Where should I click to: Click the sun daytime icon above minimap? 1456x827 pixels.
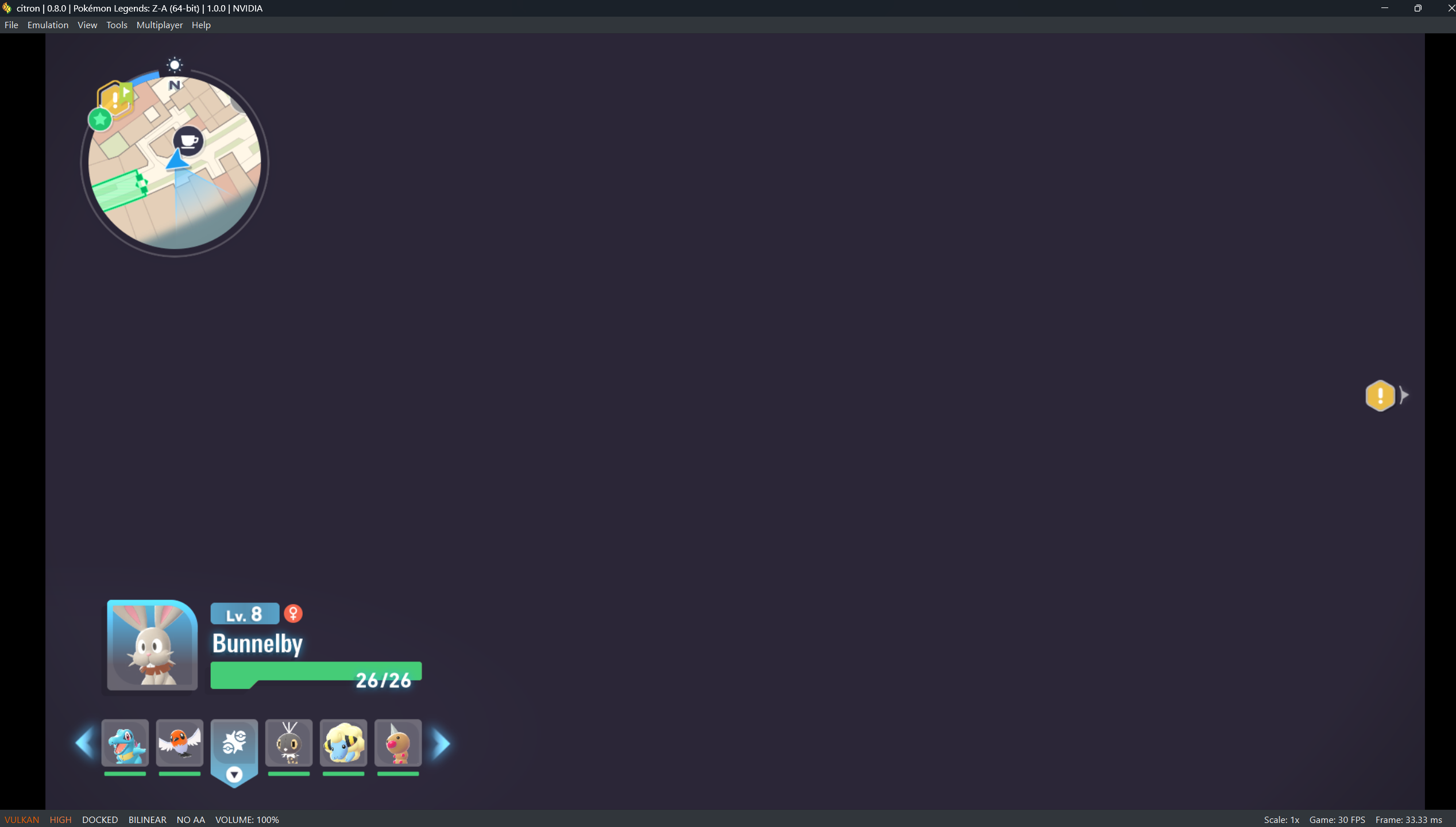pos(175,64)
